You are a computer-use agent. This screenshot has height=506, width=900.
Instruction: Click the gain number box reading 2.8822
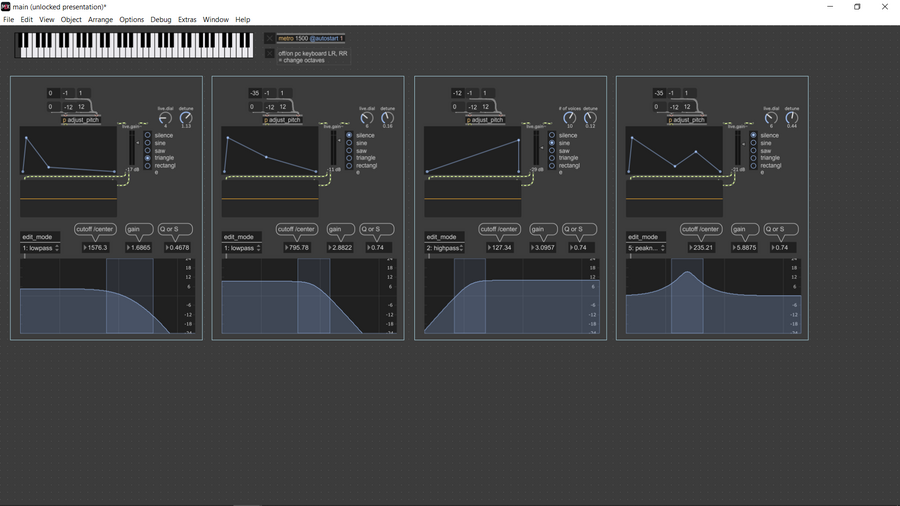pyautogui.click(x=341, y=248)
